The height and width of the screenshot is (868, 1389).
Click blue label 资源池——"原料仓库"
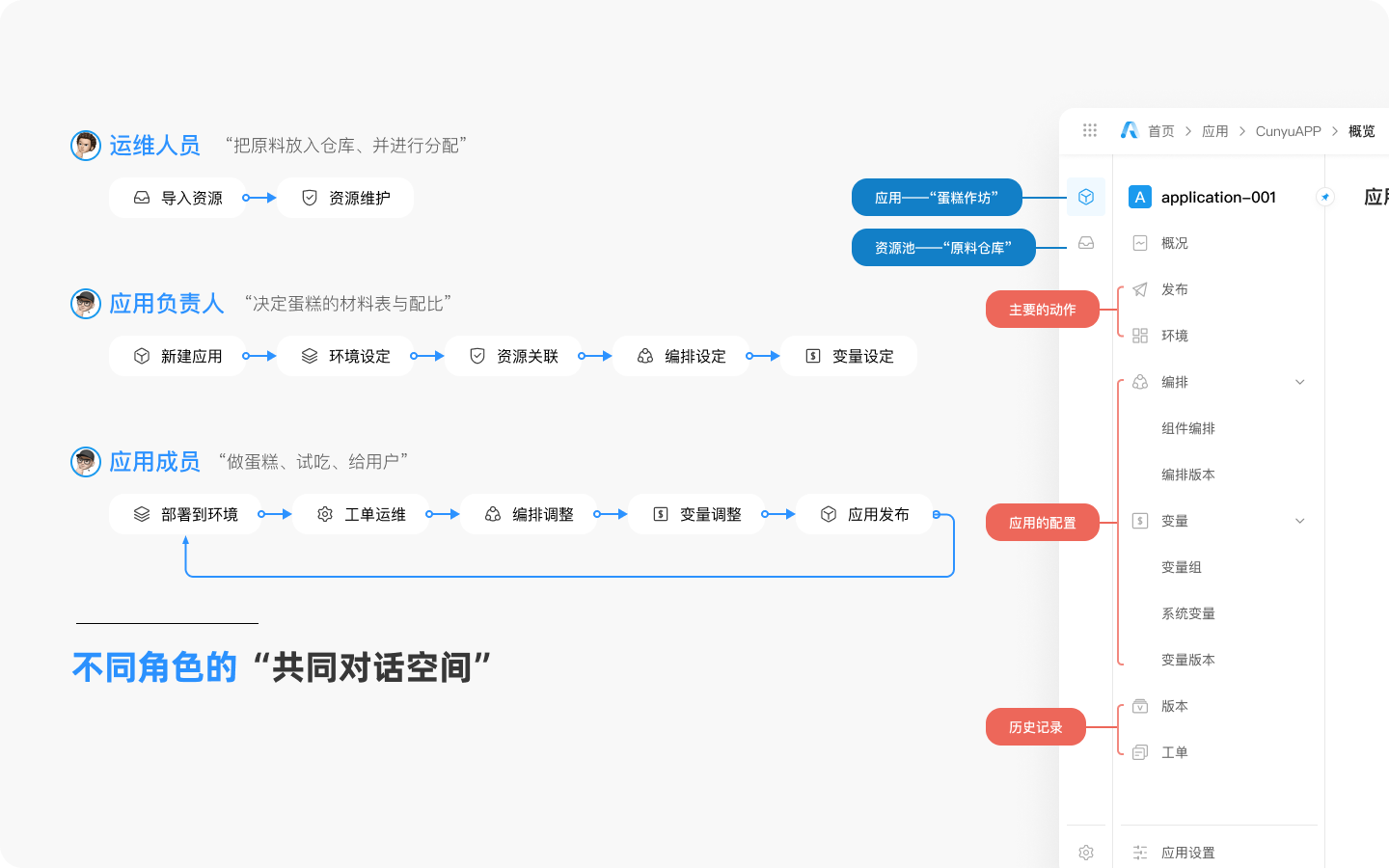pyautogui.click(x=943, y=248)
